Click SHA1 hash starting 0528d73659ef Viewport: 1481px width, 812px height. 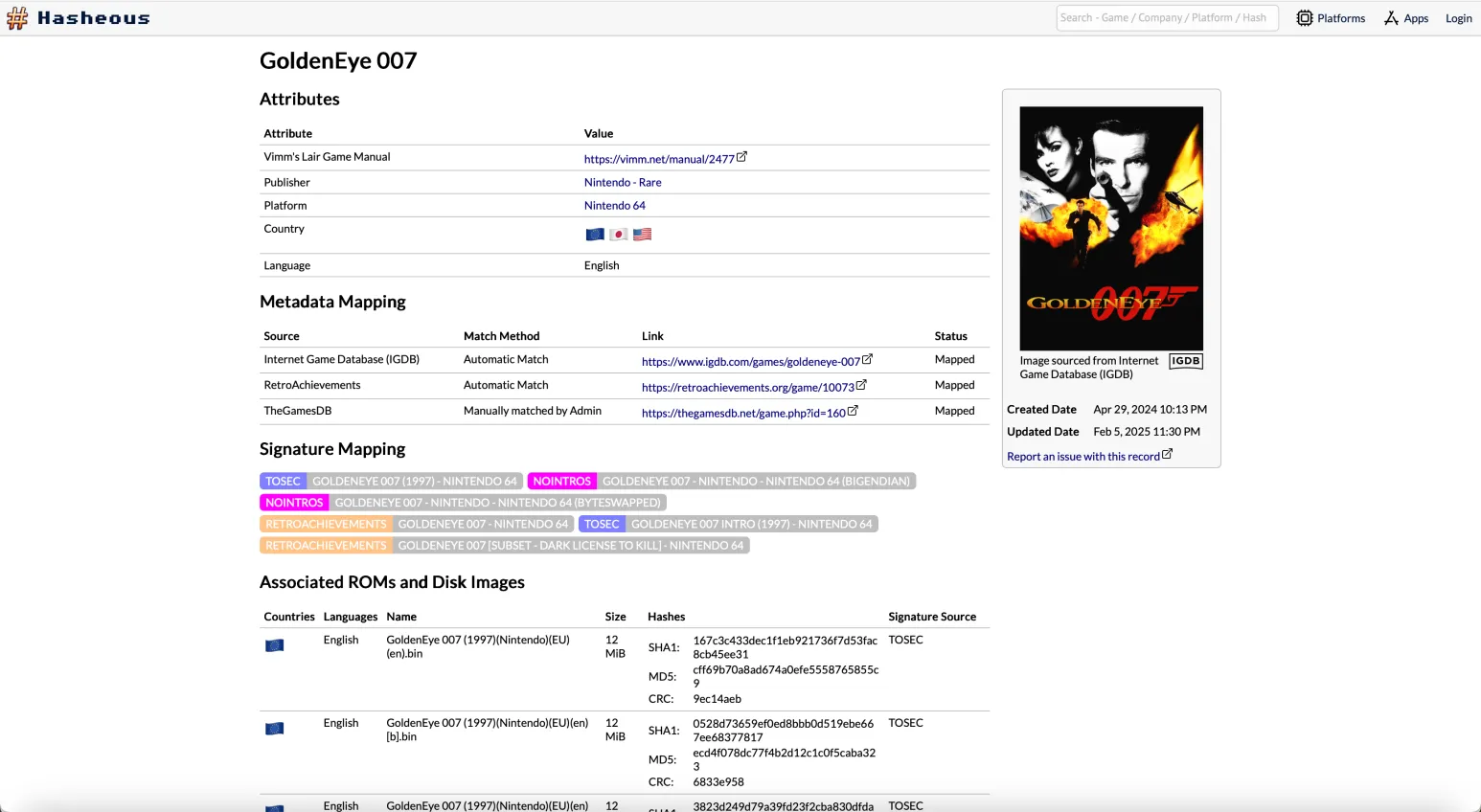[x=784, y=731]
